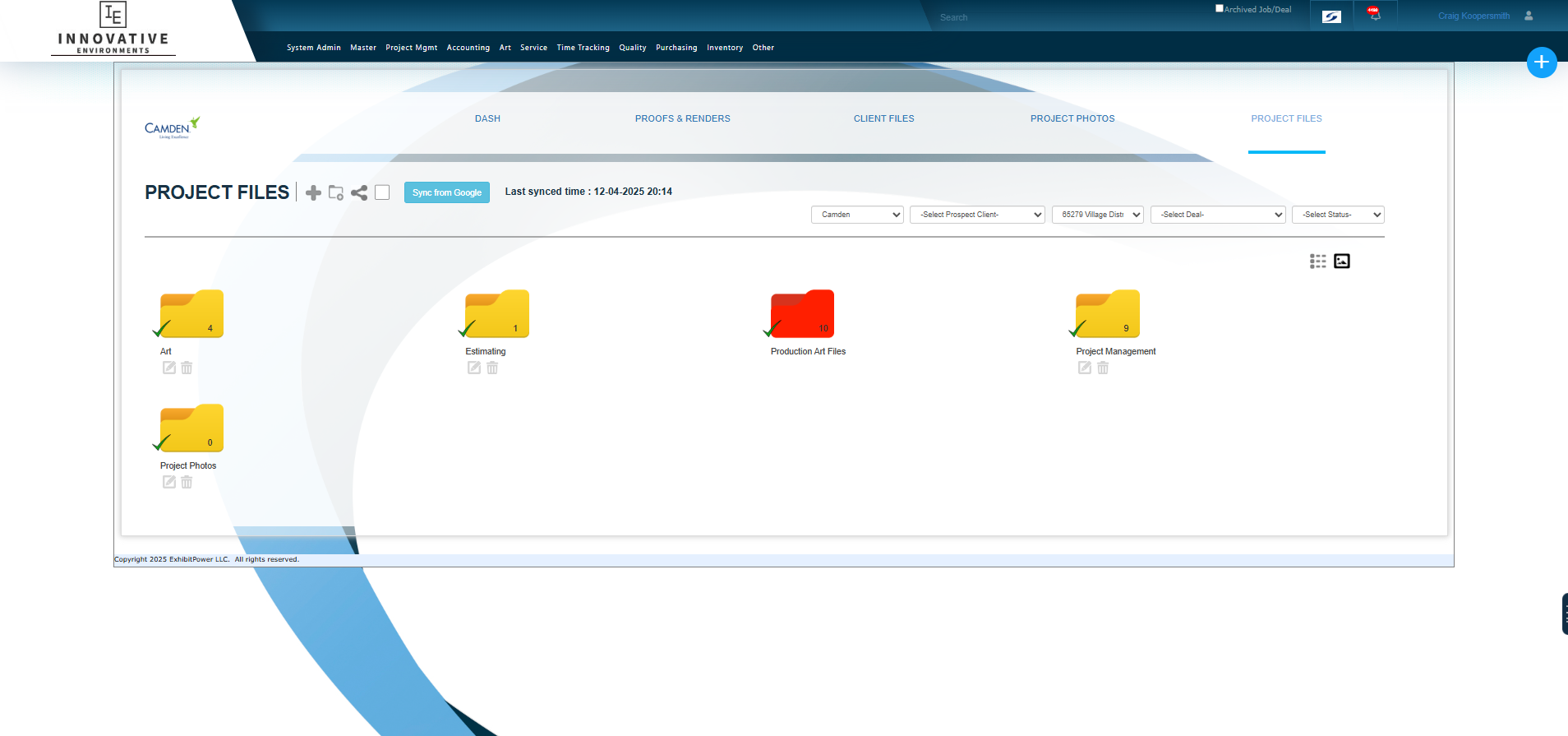Open the Time Tracking menu
Viewport: 1568px width, 736px height.
(583, 48)
